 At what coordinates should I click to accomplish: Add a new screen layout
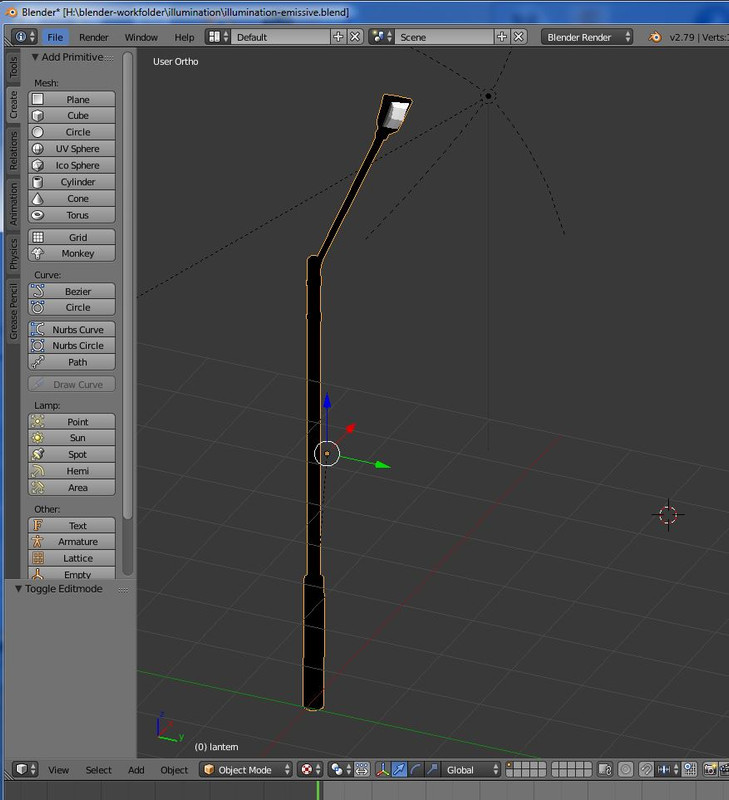pyautogui.click(x=338, y=37)
